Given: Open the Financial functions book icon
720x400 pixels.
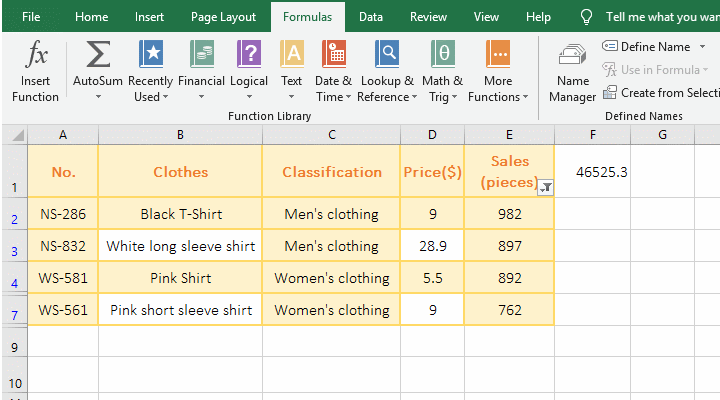Looking at the screenshot, I should pos(202,54).
